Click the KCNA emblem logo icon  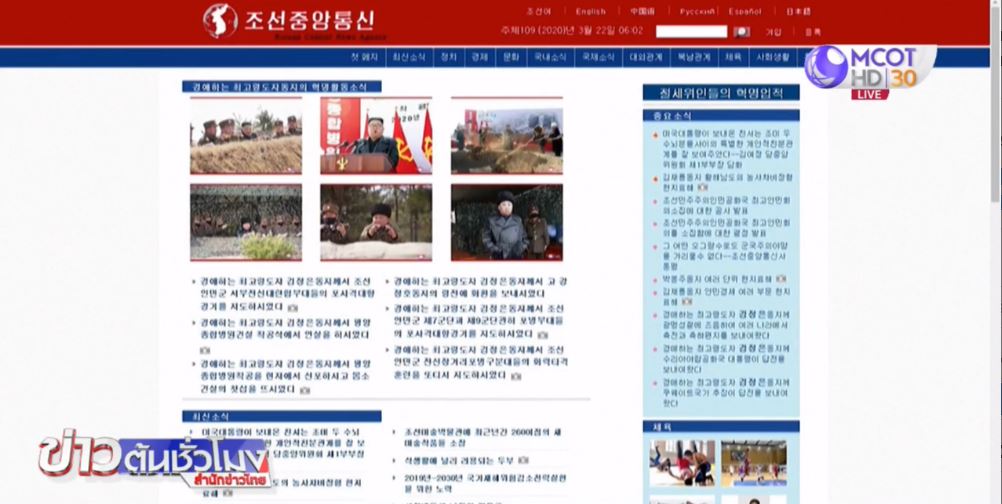coord(220,20)
